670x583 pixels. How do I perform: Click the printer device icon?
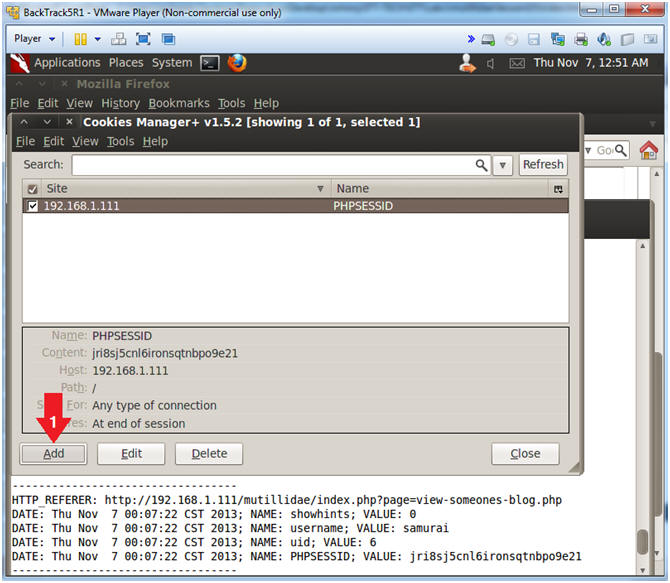581,40
